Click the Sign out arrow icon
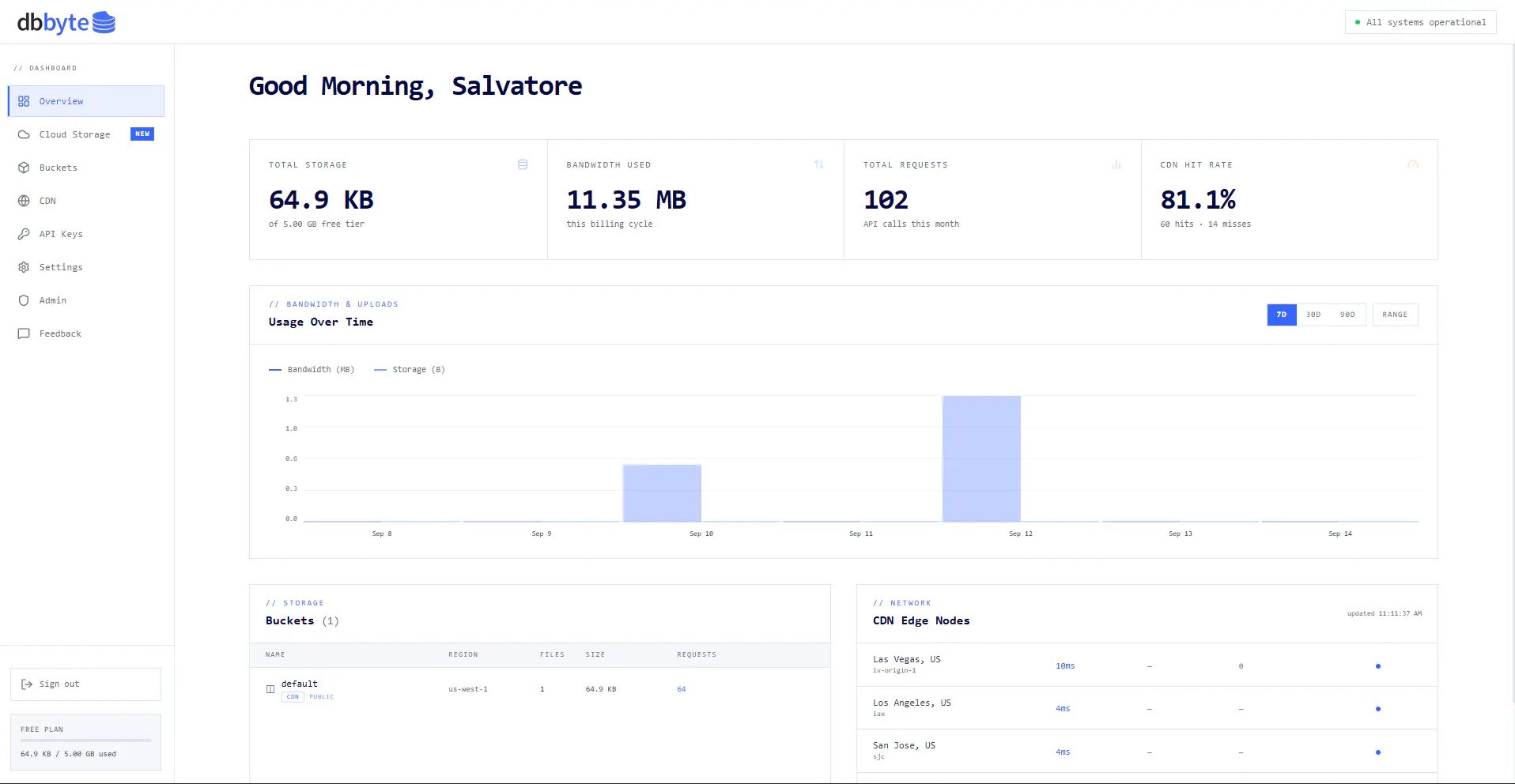Viewport: 1515px width, 784px height. [27, 684]
